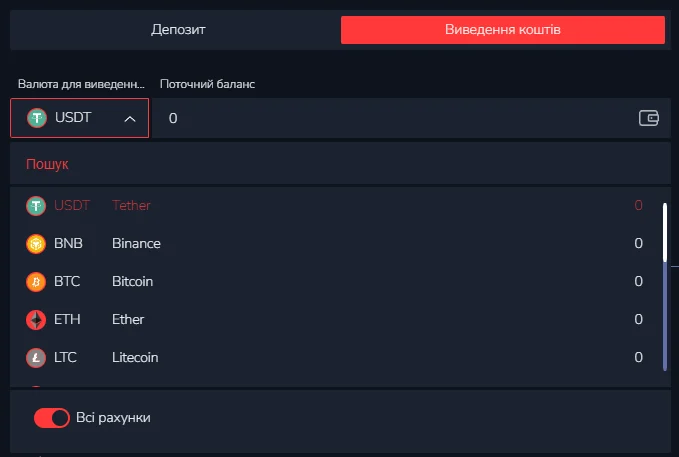This screenshot has height=457, width=679.
Task: Toggle the Всі рахунки switch
Action: pos(52,418)
